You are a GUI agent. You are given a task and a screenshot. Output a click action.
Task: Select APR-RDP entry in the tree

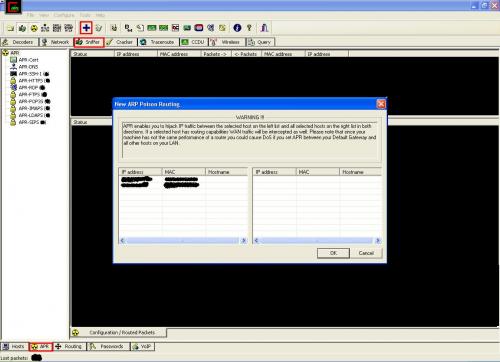28,88
